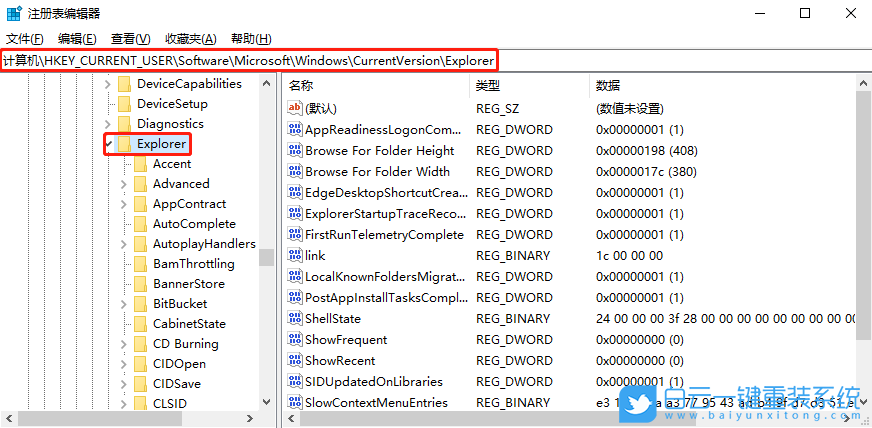
Task: Open the 帮助(H) menu
Action: click(x=251, y=39)
